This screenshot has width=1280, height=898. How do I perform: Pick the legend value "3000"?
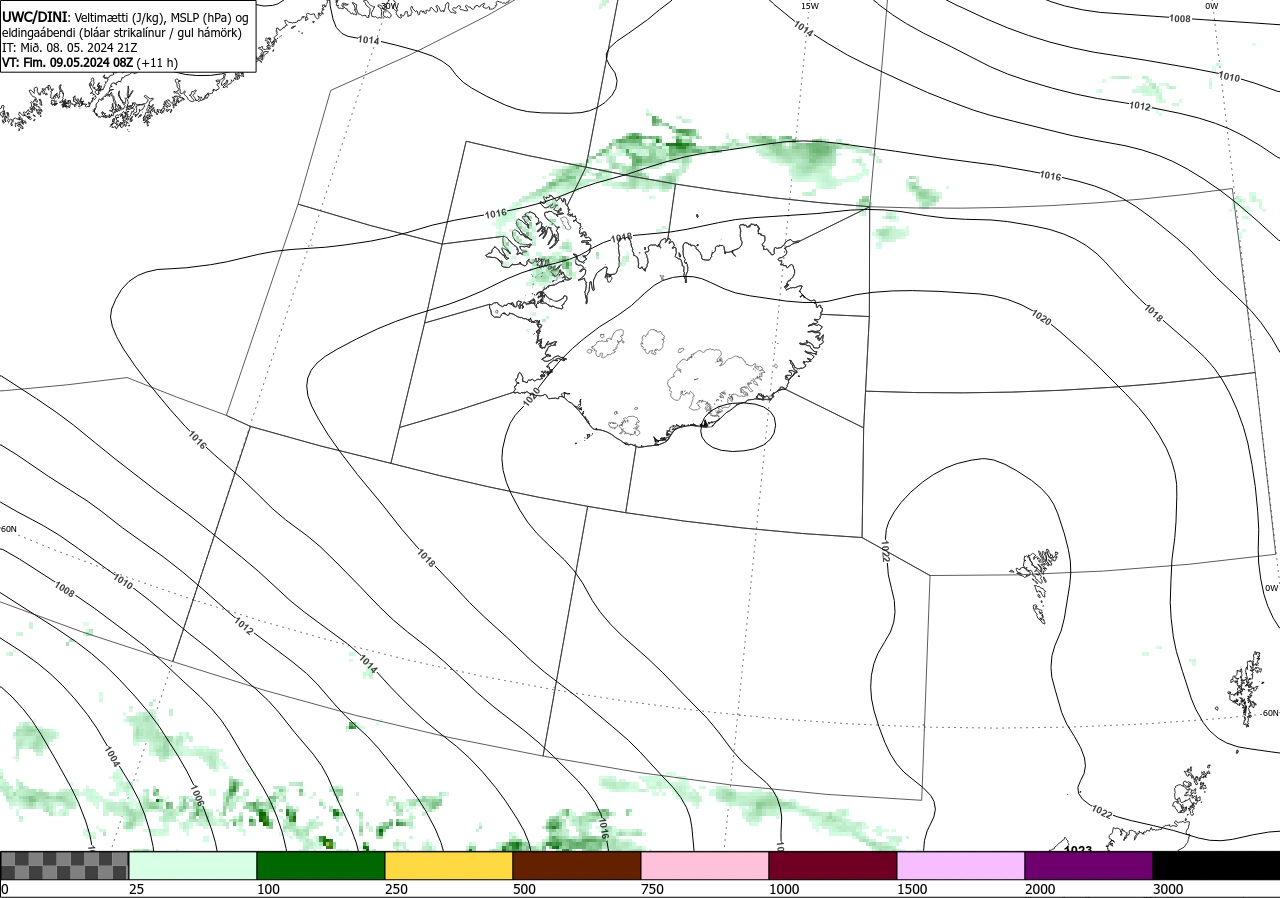click(1168, 889)
